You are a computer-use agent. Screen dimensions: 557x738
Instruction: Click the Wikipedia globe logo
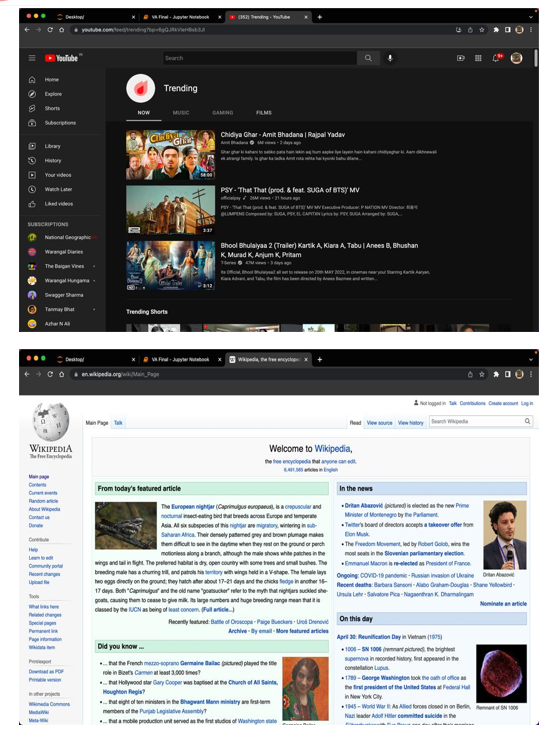(x=50, y=421)
